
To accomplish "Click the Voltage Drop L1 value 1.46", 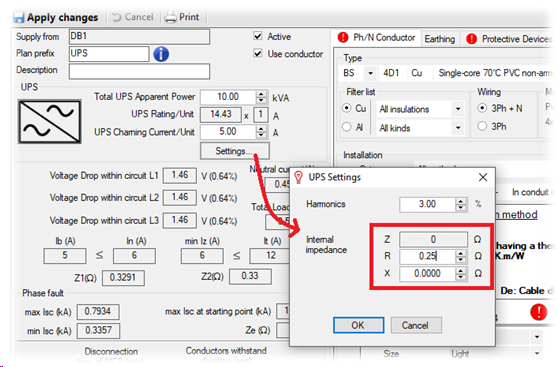I will coord(180,175).
